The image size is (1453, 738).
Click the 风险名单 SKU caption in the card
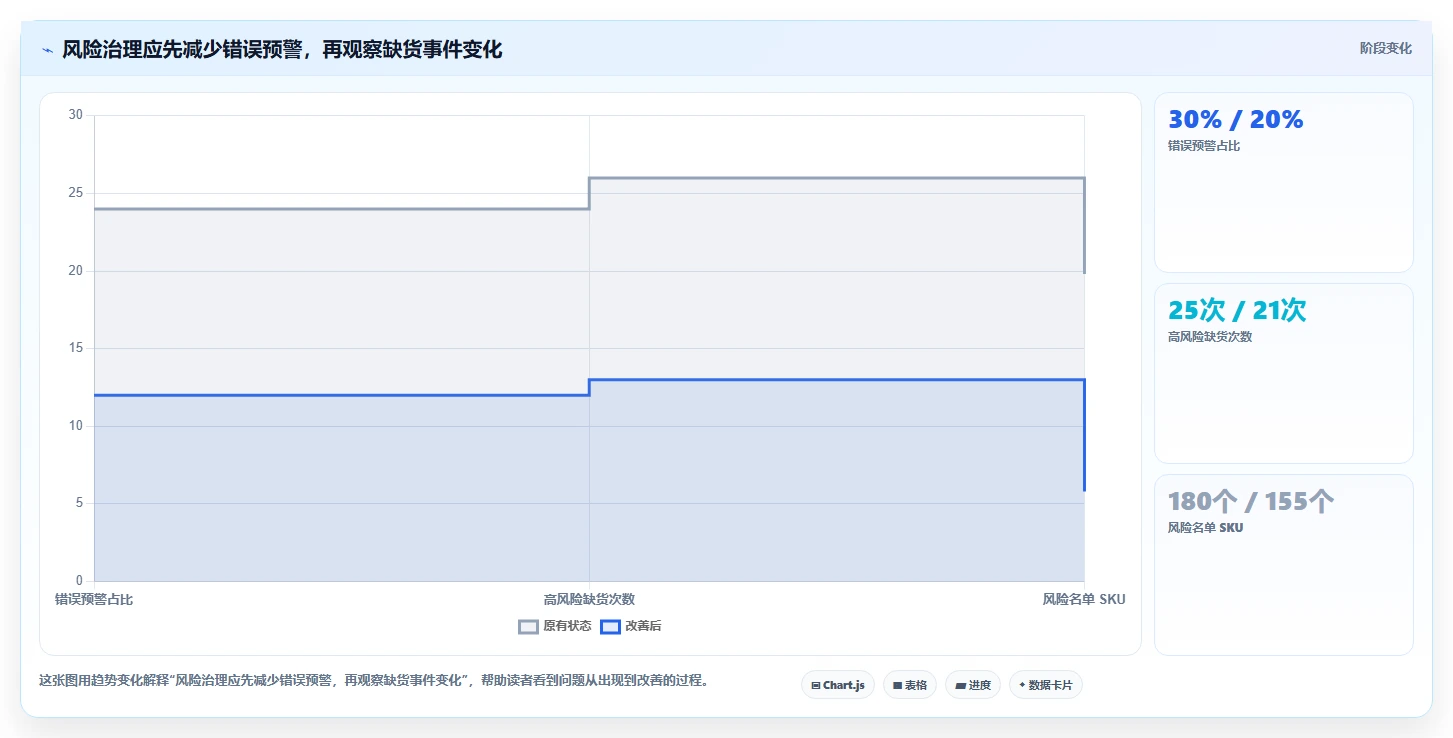pos(1205,528)
